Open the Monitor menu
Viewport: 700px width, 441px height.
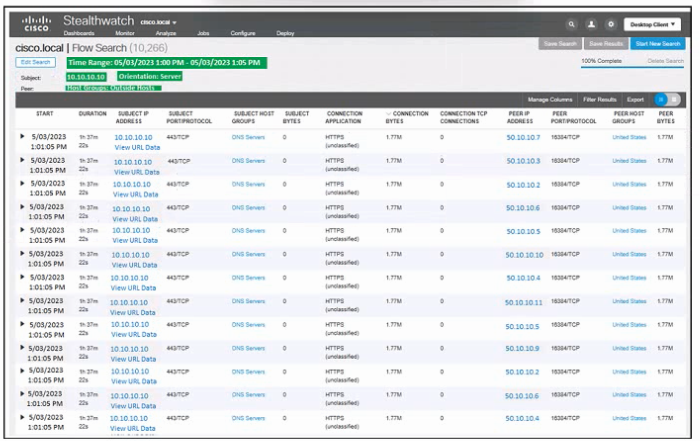pyautogui.click(x=124, y=33)
